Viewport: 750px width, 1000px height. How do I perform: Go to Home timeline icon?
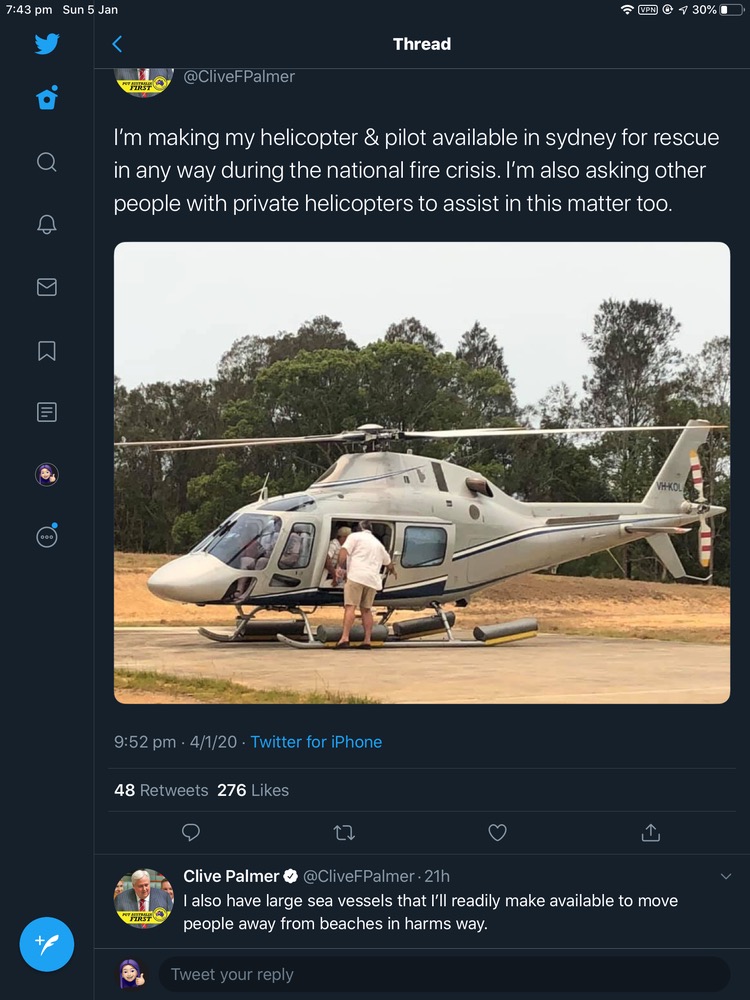point(46,99)
